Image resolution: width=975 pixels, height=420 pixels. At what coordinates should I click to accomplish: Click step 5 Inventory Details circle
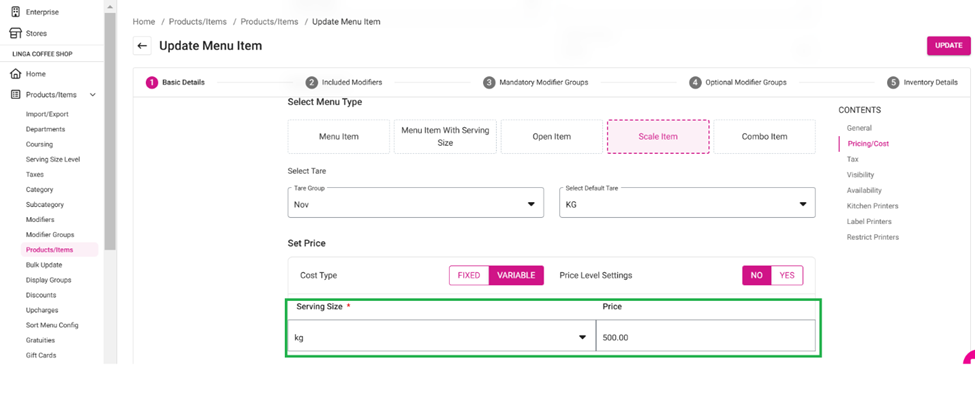click(893, 83)
